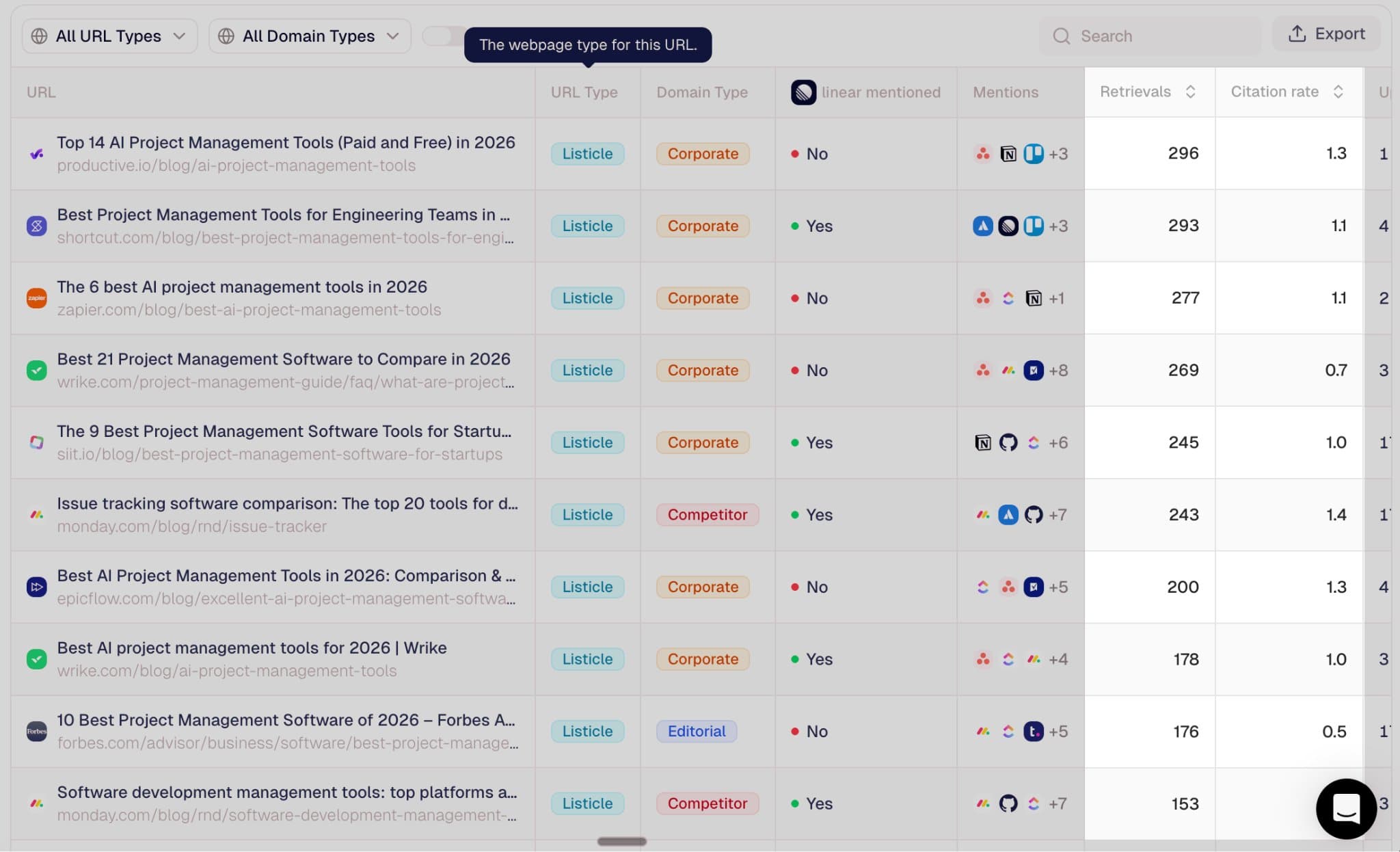Image resolution: width=1400 pixels, height=852 pixels.
Task: Click the upload icon in Export button
Action: (x=1297, y=34)
